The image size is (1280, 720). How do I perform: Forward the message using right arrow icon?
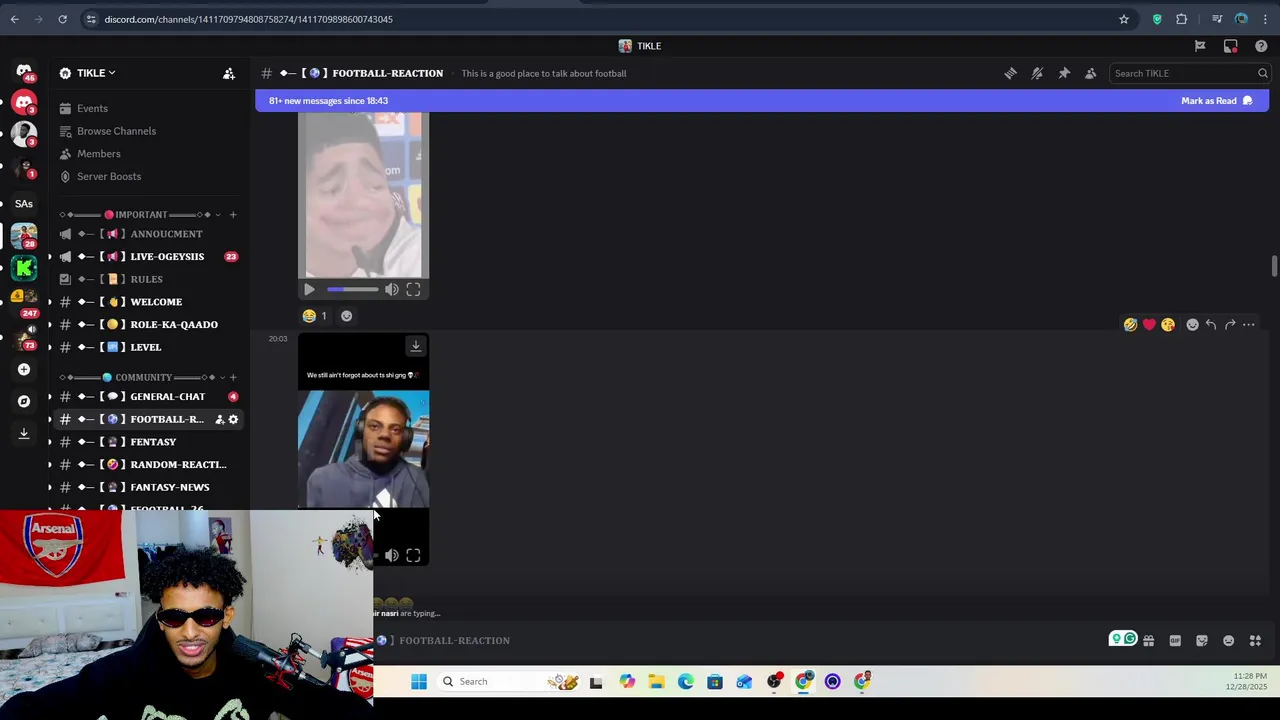pyautogui.click(x=1230, y=325)
